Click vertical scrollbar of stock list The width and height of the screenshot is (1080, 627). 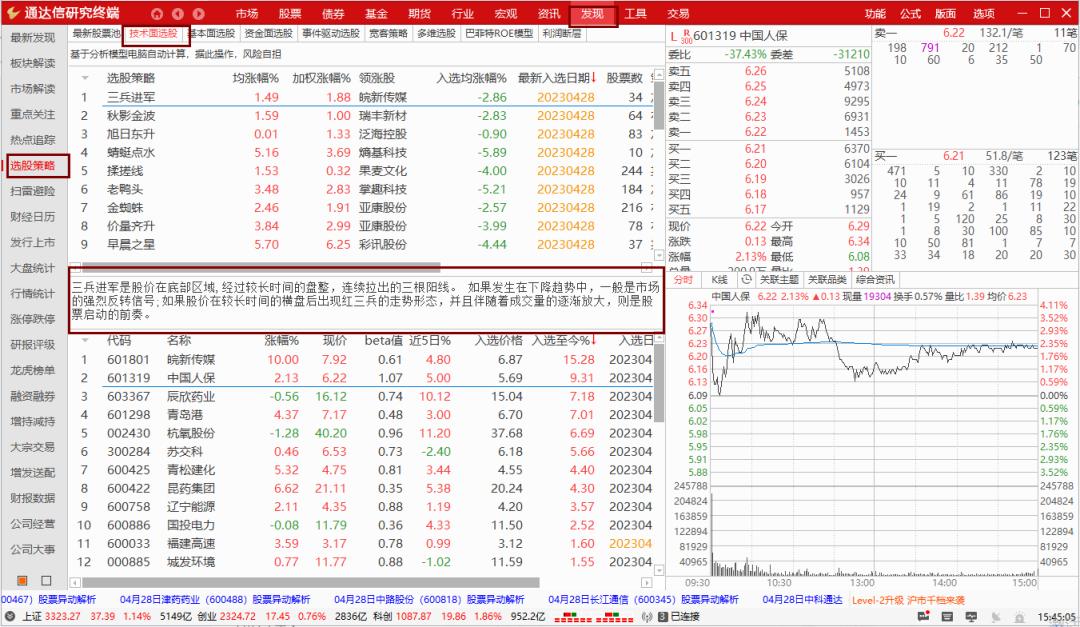(658, 383)
